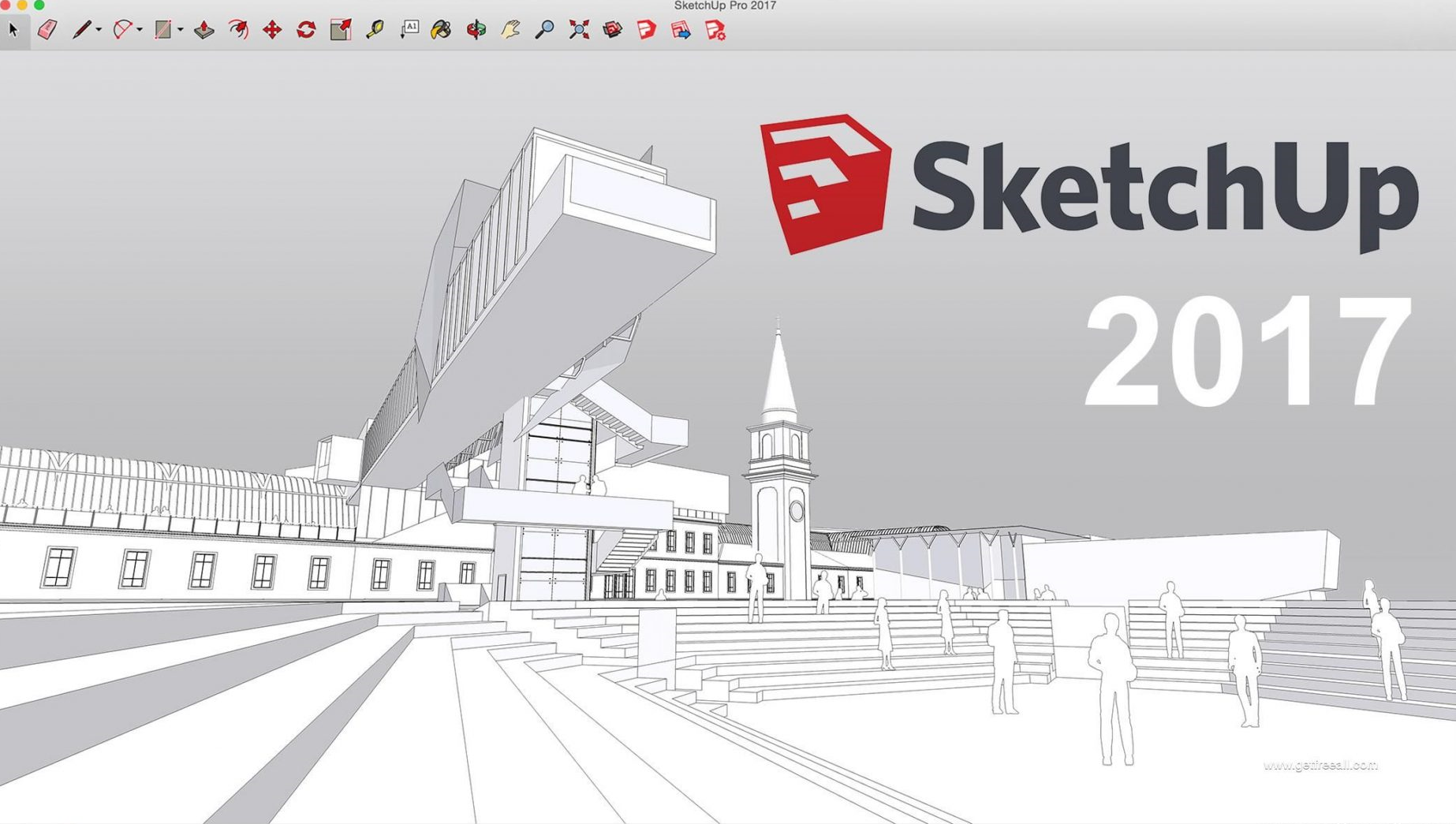Activate the Offset tool

[x=238, y=30]
